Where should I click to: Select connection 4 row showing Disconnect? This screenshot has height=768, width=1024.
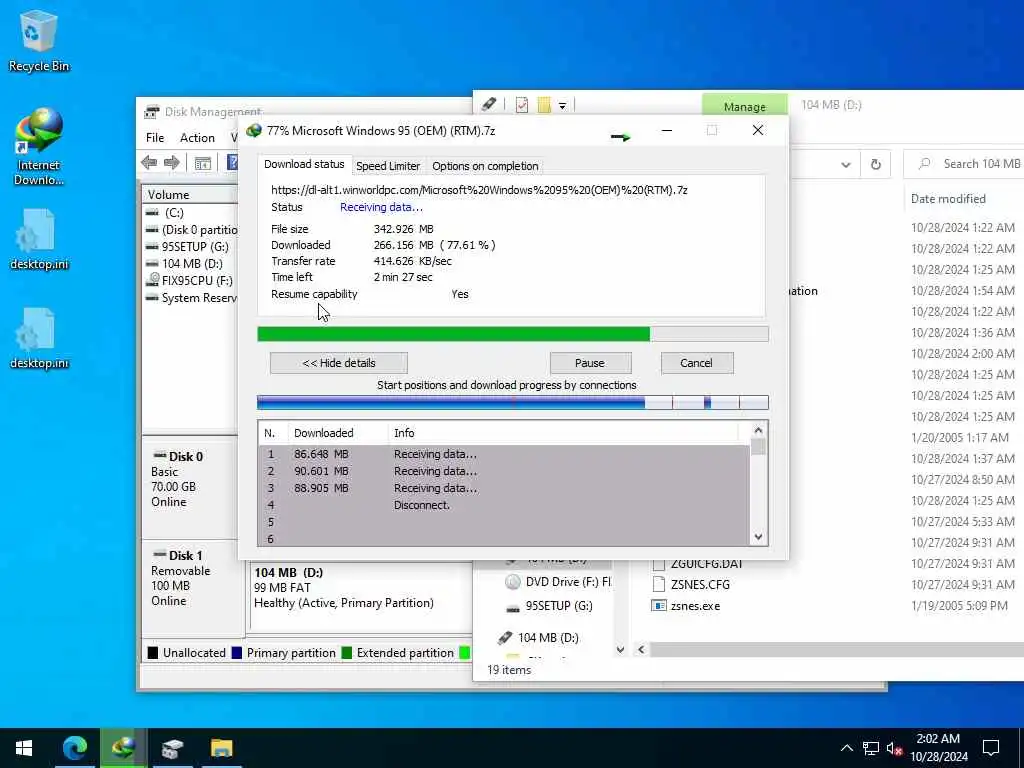[504, 505]
